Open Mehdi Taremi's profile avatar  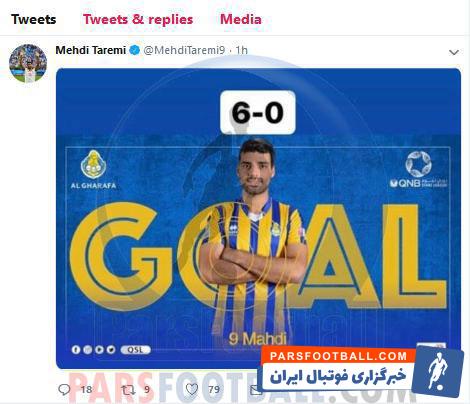(28, 63)
